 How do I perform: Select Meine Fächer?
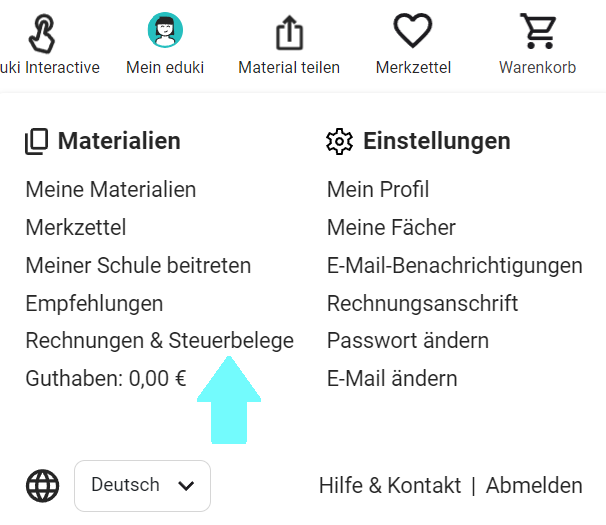pyautogui.click(x=391, y=227)
